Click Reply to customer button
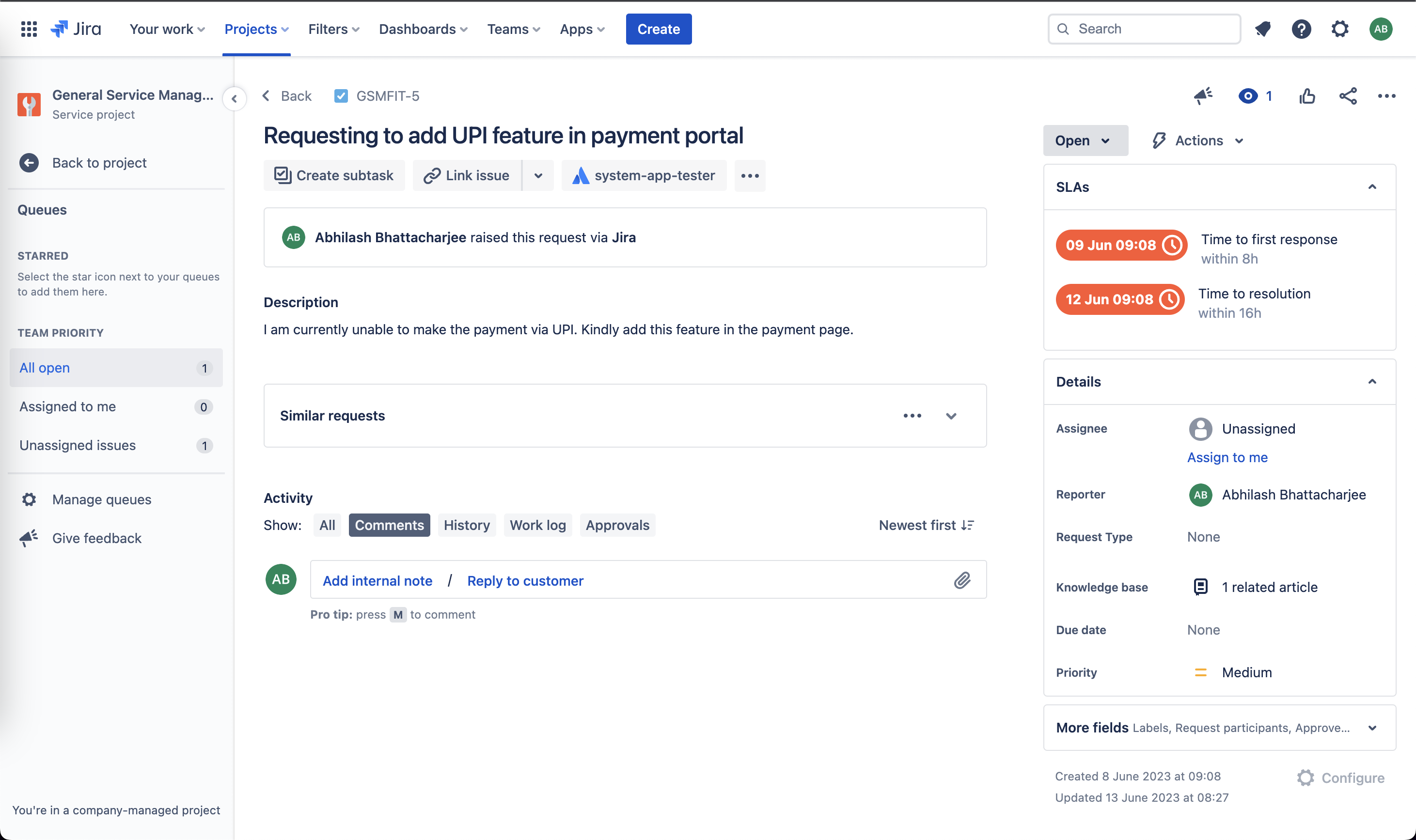1416x840 pixels. point(525,580)
